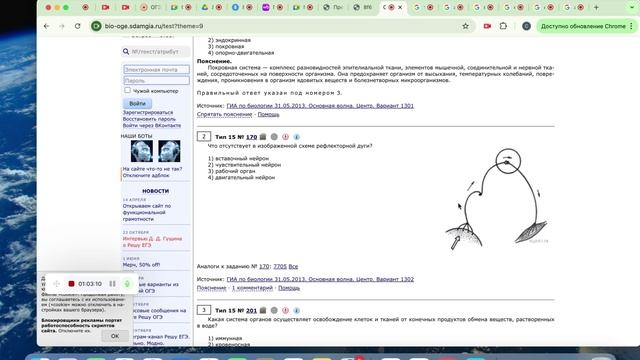Click the blue info icon for task № 170

[x=297, y=137]
